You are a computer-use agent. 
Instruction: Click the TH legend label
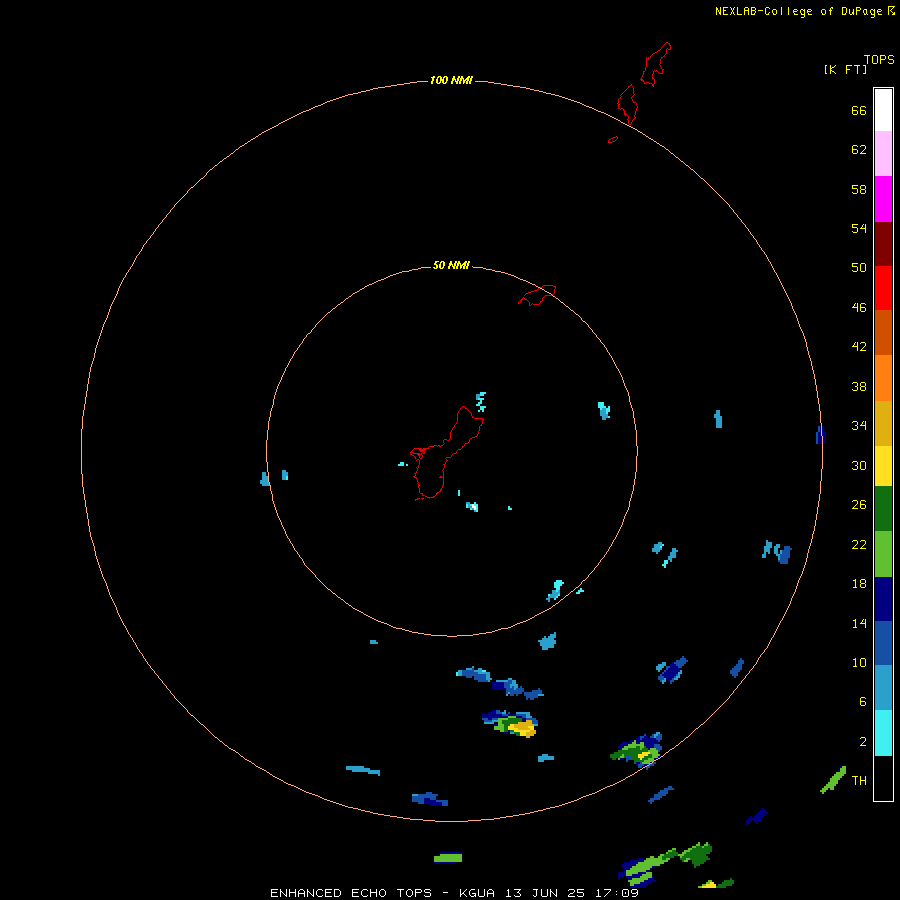tap(859, 781)
